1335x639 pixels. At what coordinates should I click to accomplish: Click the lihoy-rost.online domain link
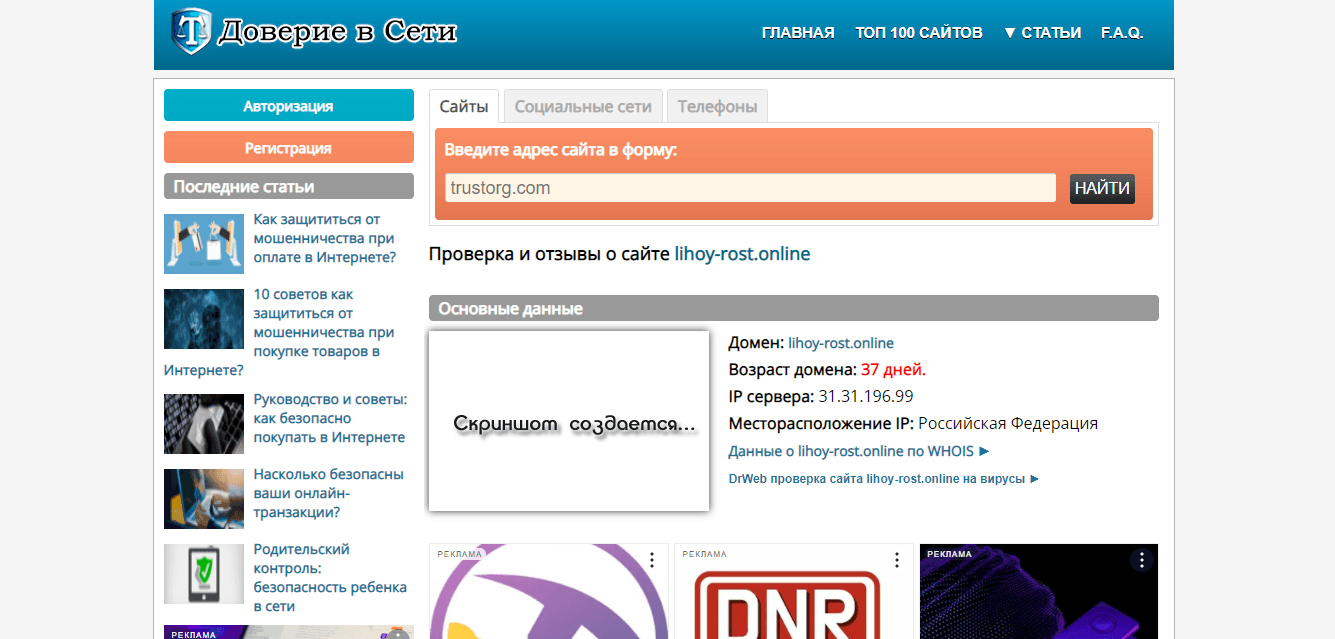click(x=840, y=343)
